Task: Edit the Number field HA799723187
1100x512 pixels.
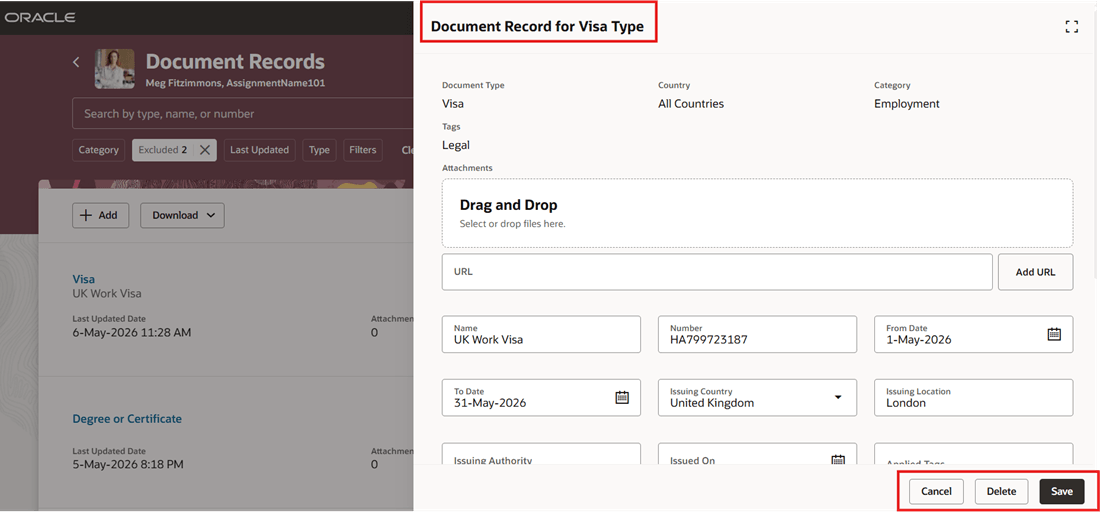Action: click(x=758, y=334)
